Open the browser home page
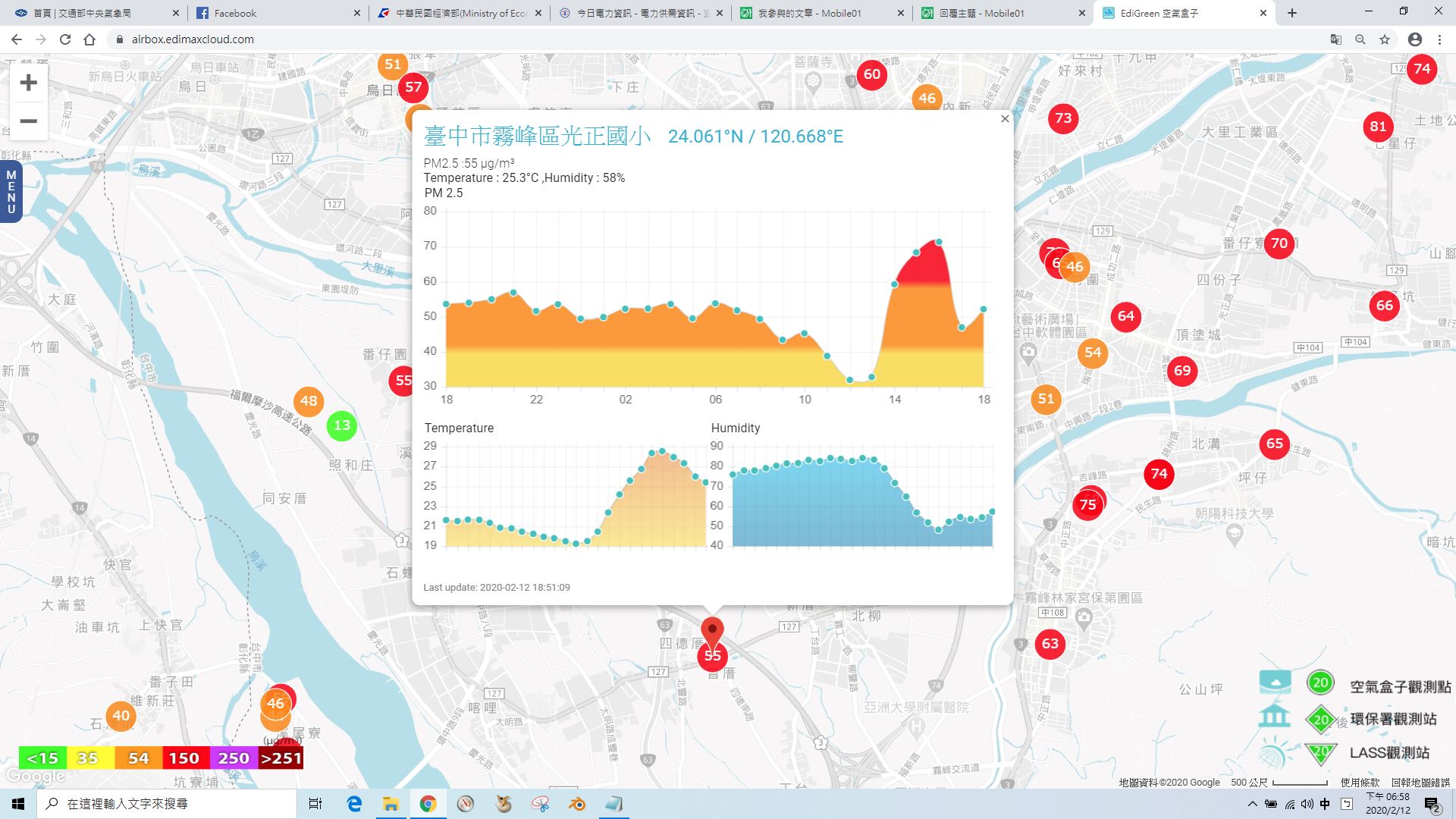The width and height of the screenshot is (1456, 819). point(89,39)
